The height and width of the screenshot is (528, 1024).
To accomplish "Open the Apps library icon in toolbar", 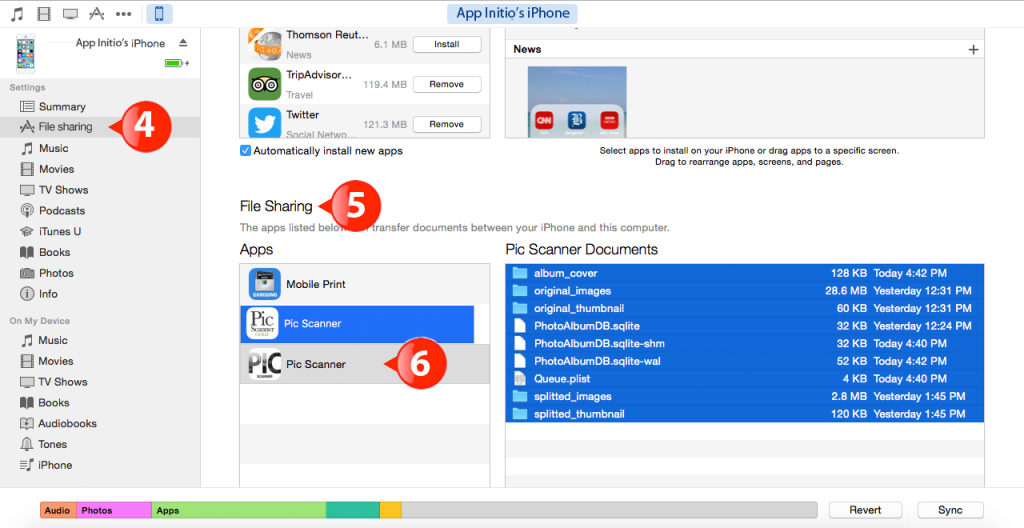I will click(x=97, y=13).
